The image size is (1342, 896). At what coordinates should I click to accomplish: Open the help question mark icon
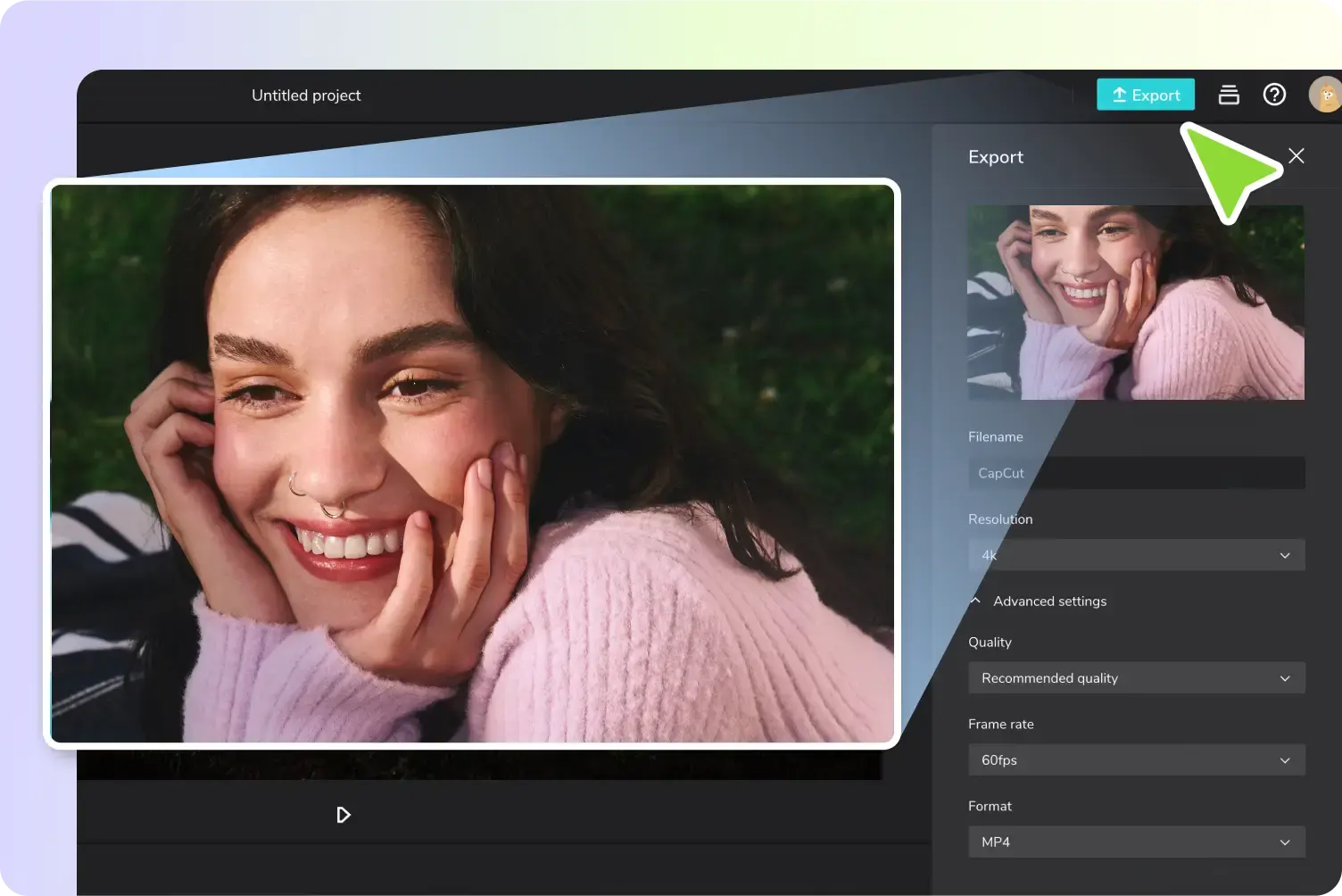coord(1274,95)
